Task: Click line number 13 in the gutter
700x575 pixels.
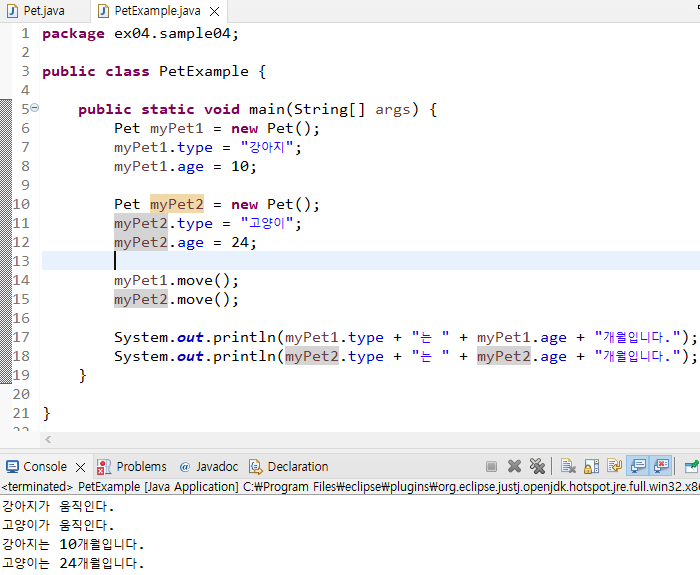Action: [x=21, y=261]
